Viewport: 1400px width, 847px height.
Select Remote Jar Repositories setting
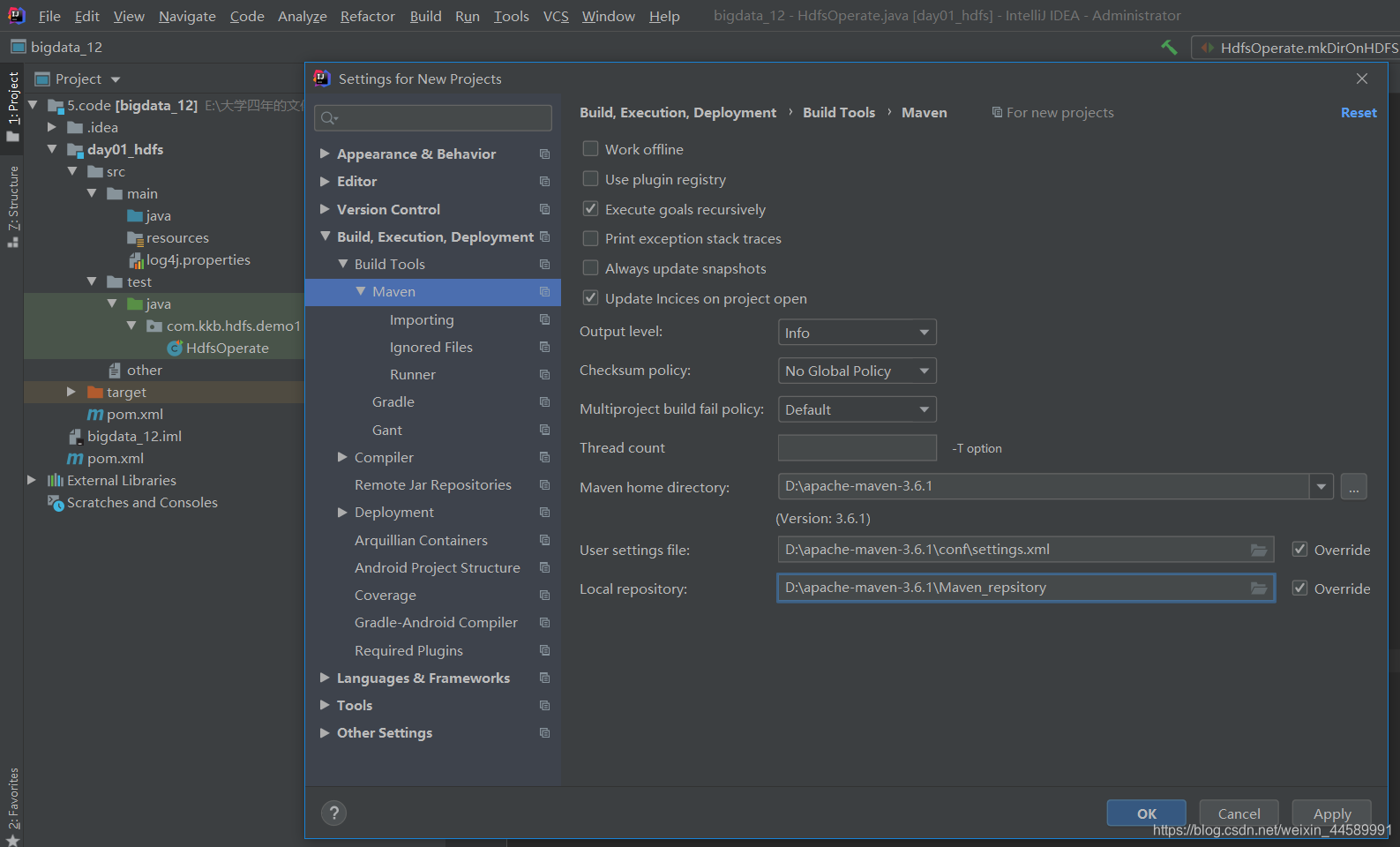pos(433,485)
